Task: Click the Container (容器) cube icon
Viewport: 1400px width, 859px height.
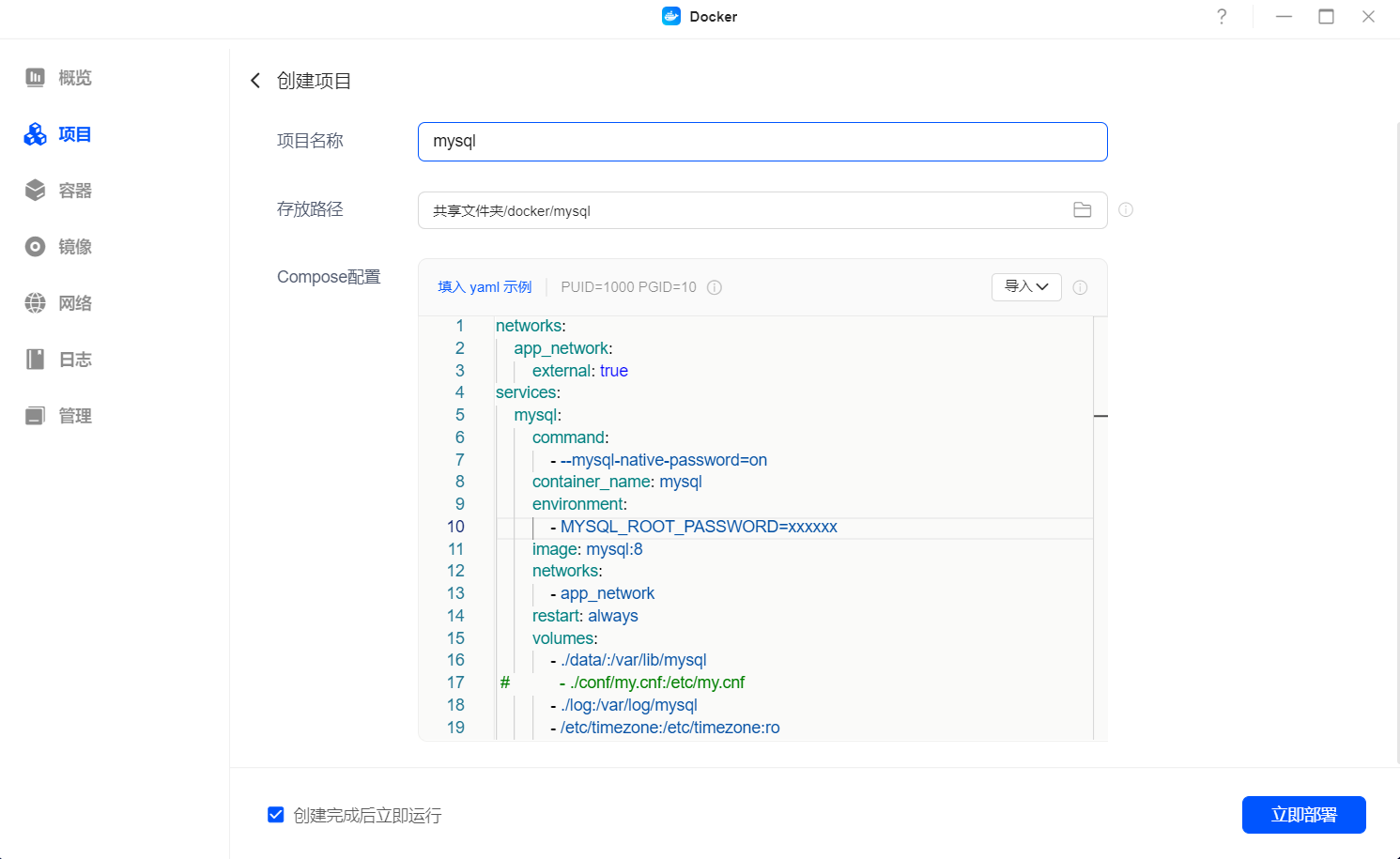Action: point(35,191)
